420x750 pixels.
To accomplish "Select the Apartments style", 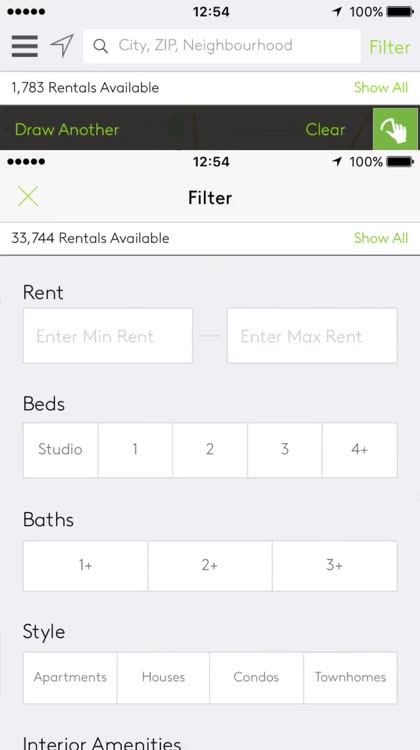I will pyautogui.click(x=70, y=677).
